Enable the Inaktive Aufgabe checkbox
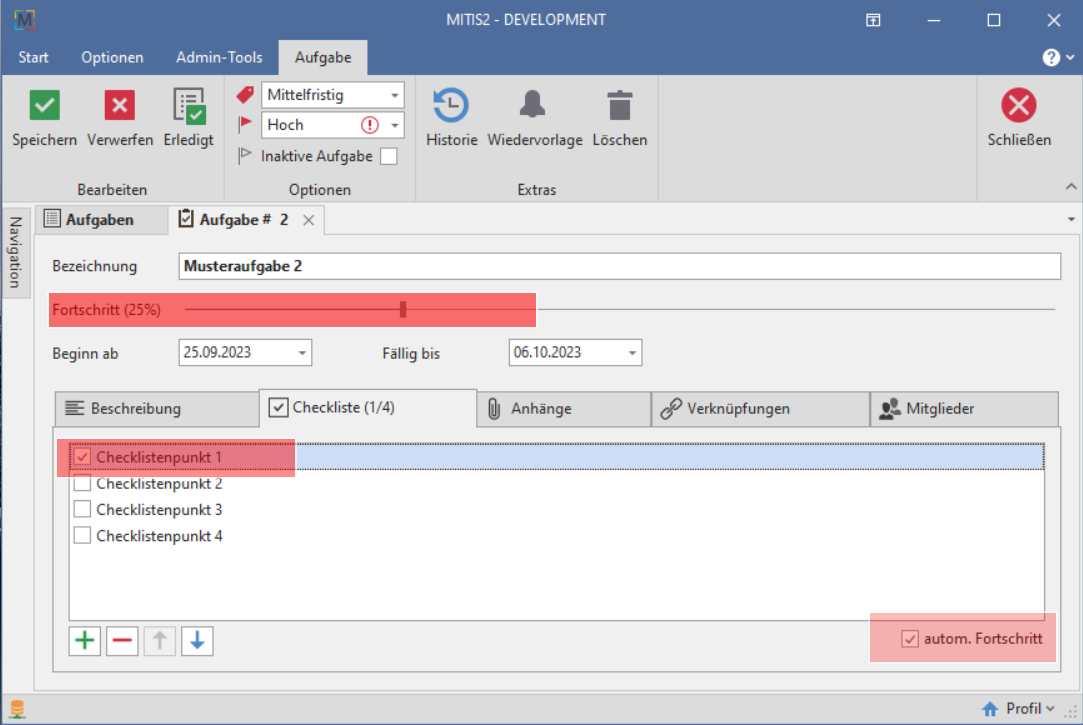 (x=388, y=156)
